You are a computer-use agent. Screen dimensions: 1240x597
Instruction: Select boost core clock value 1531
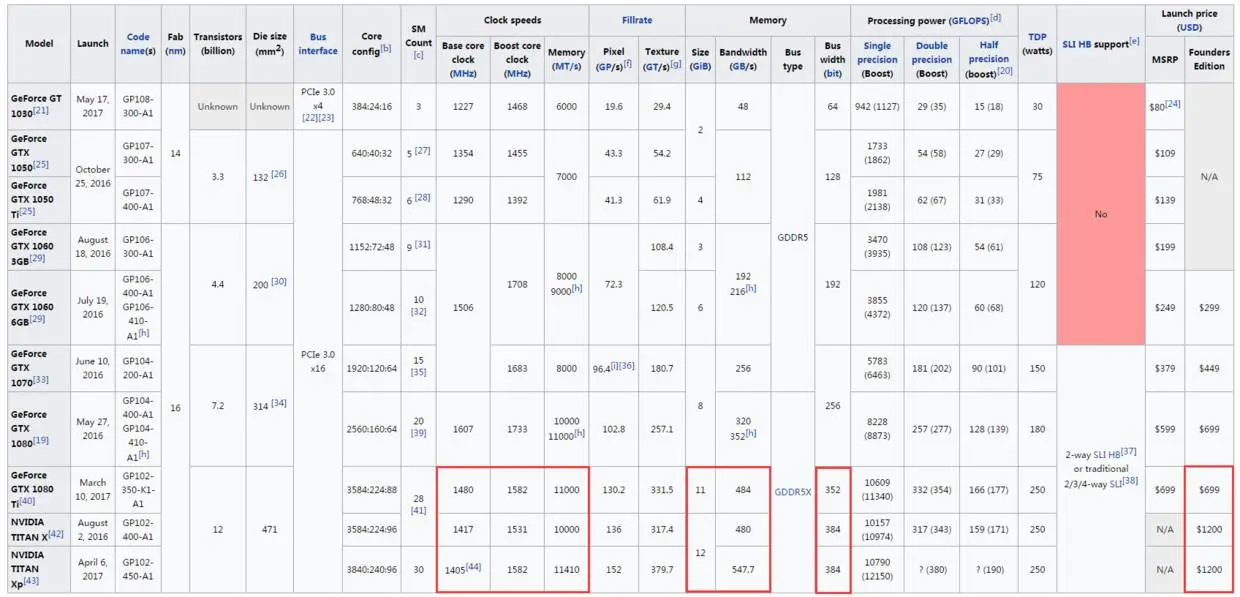point(517,530)
